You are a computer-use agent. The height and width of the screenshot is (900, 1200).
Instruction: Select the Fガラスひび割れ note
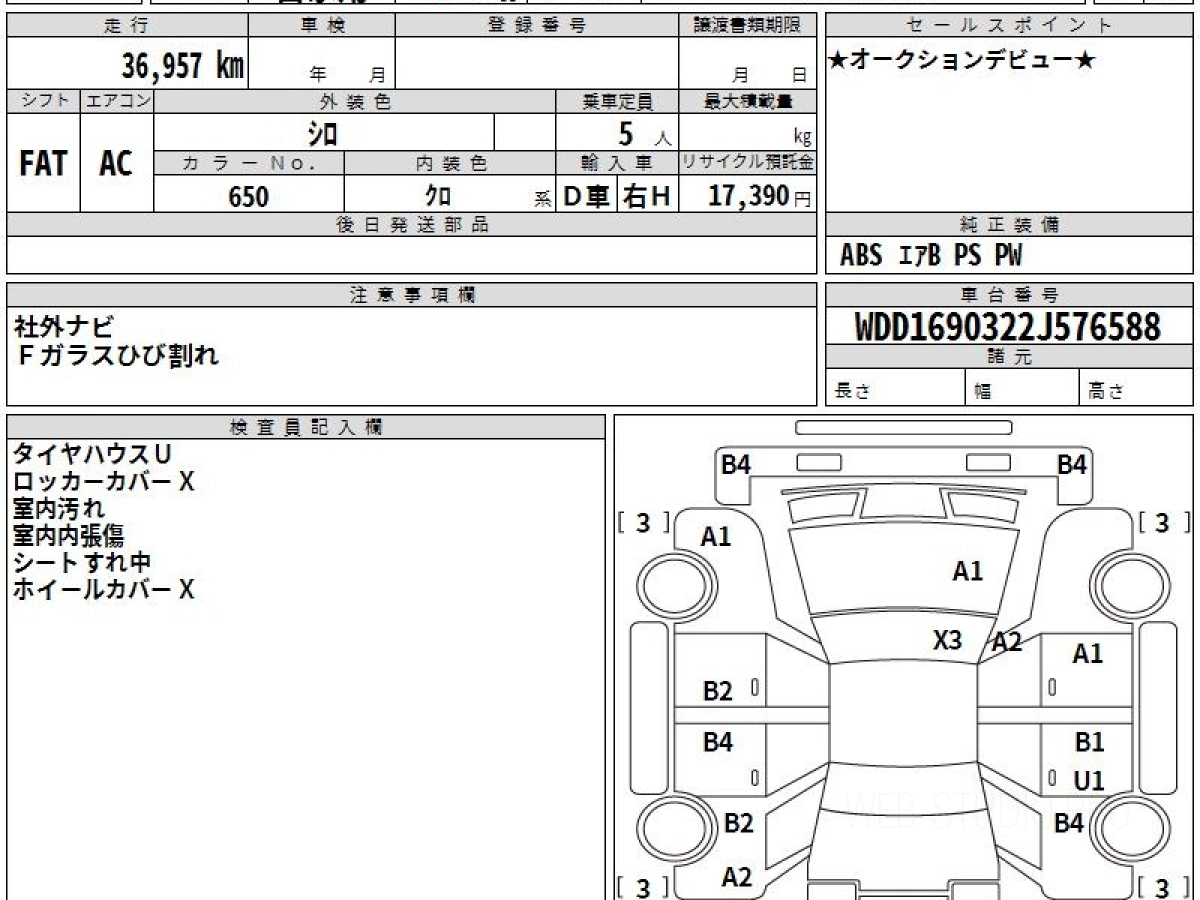coord(118,354)
